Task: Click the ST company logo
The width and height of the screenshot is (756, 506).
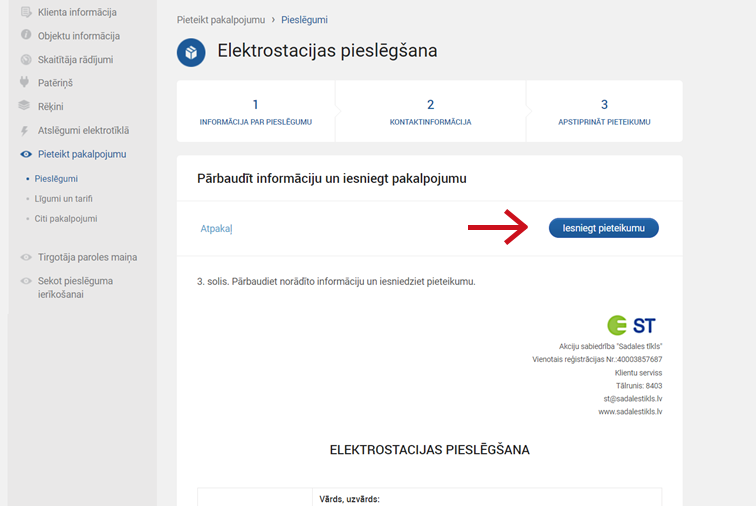Action: click(631, 325)
